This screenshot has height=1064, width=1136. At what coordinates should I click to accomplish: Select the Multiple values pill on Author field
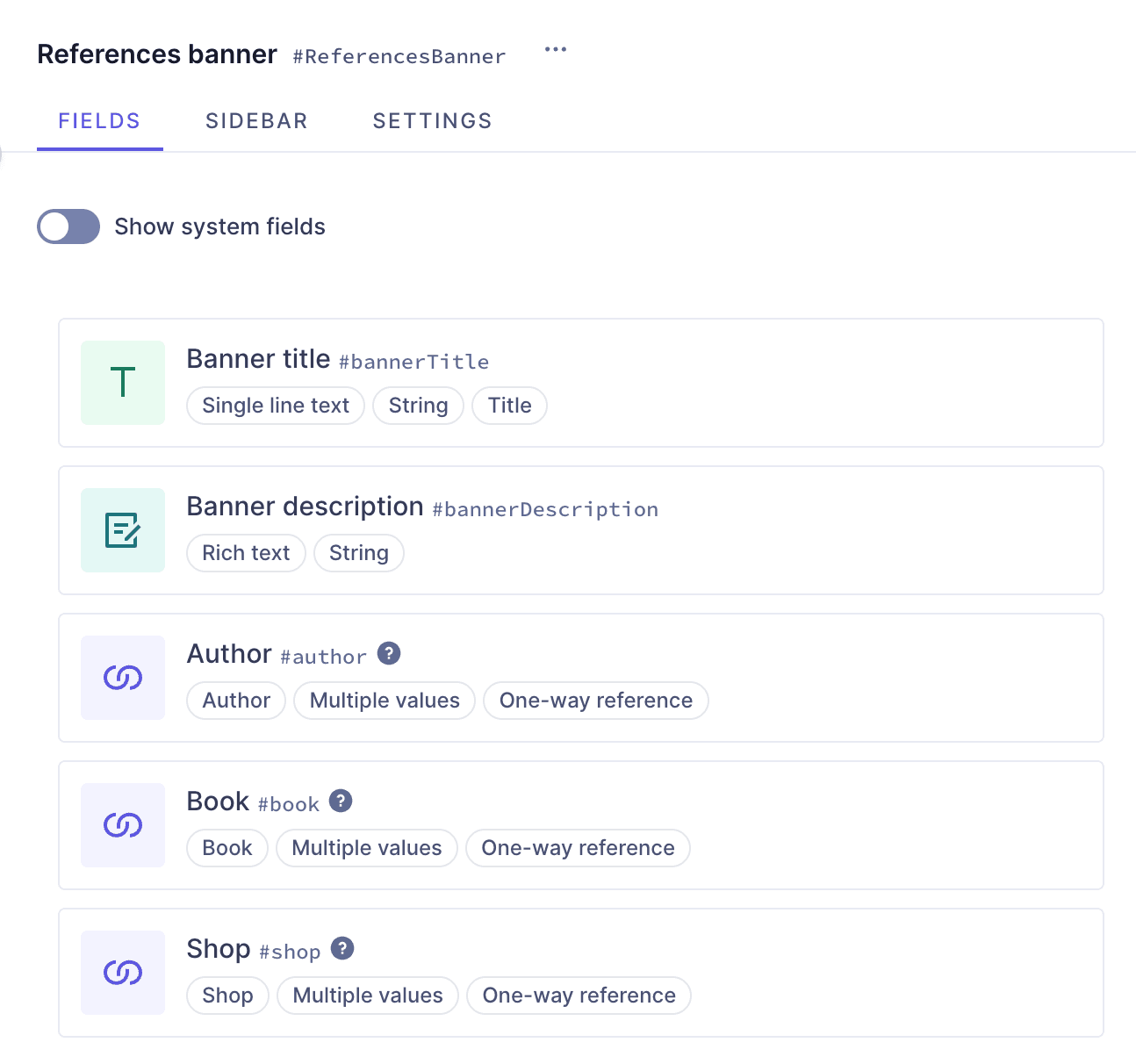[x=384, y=701]
